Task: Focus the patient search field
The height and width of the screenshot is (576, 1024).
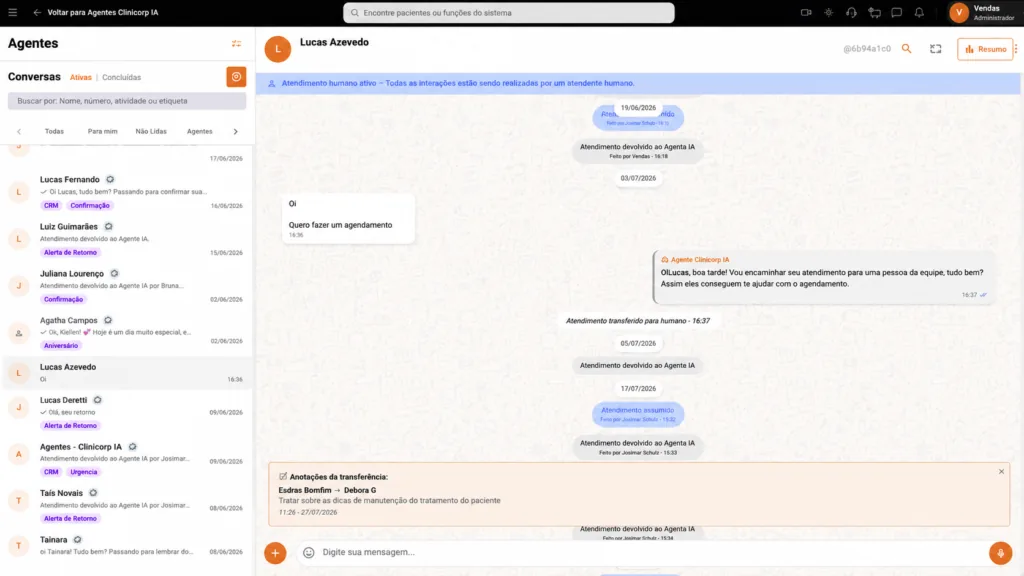Action: coord(509,12)
